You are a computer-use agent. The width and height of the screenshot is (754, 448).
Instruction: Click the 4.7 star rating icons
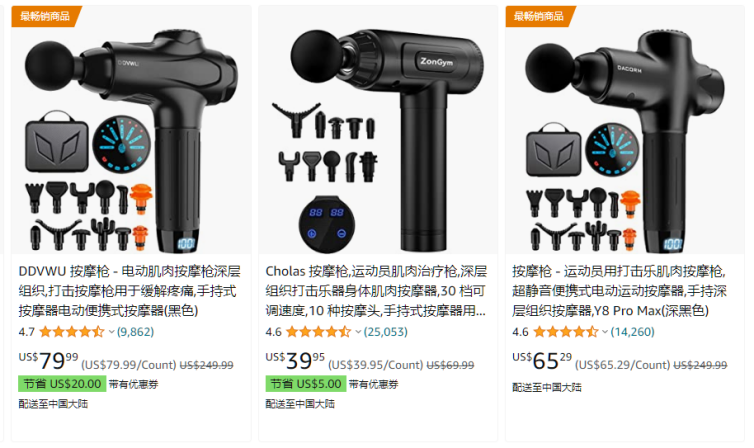[72, 332]
